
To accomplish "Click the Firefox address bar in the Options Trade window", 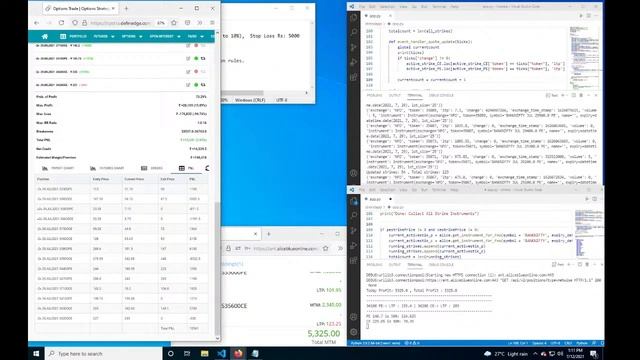I will (120, 23).
